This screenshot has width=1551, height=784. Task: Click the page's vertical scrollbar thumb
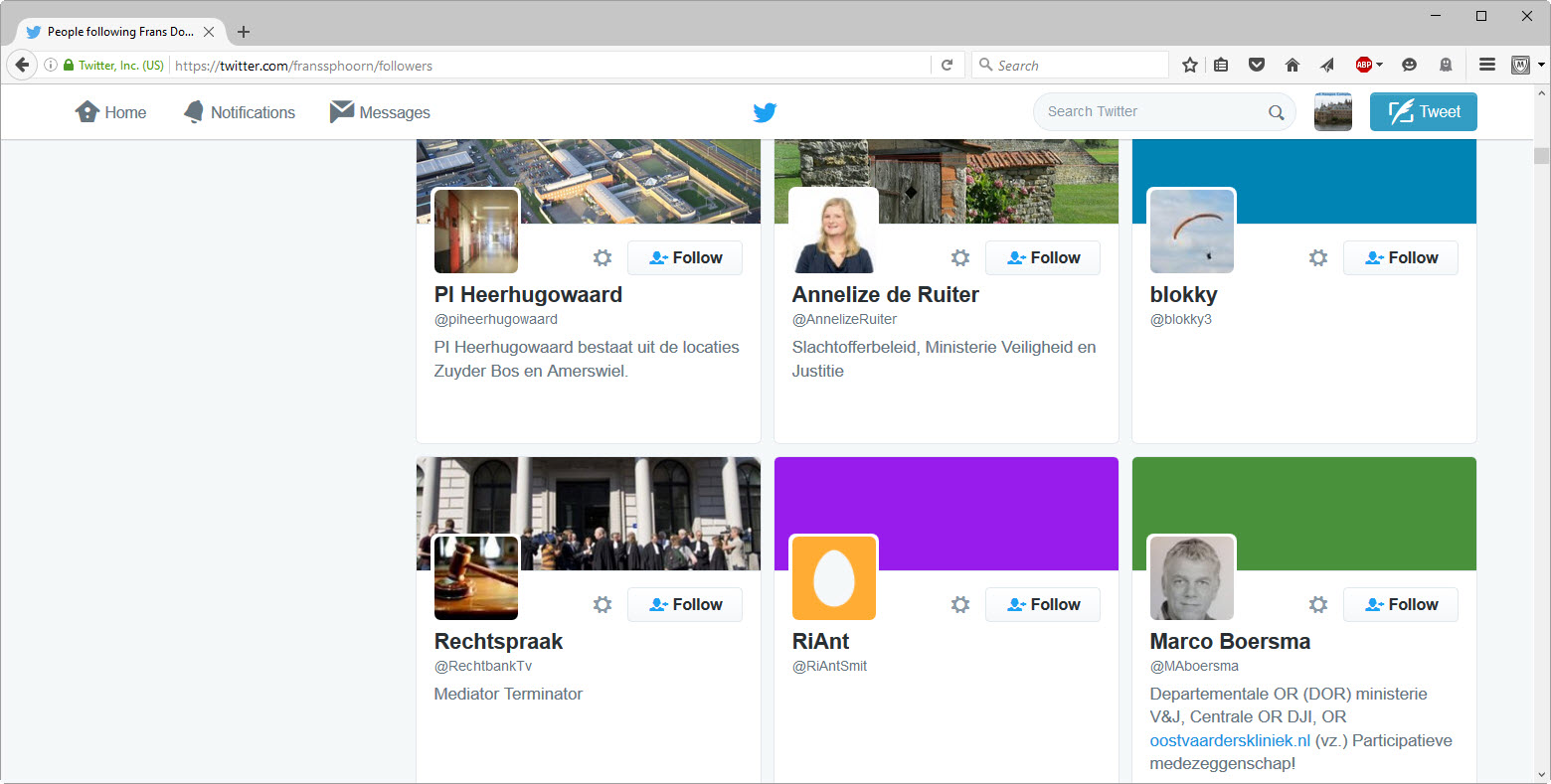pos(1542,156)
